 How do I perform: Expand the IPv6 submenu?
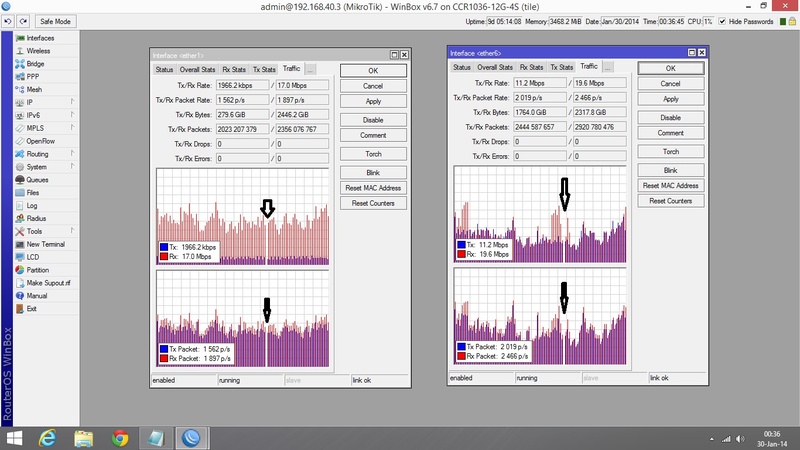(72, 115)
